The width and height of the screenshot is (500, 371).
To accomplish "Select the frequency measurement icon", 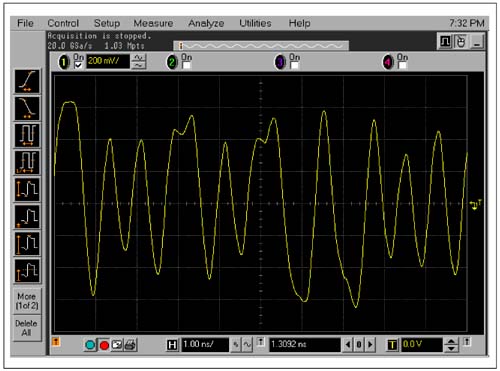I will click(x=27, y=162).
